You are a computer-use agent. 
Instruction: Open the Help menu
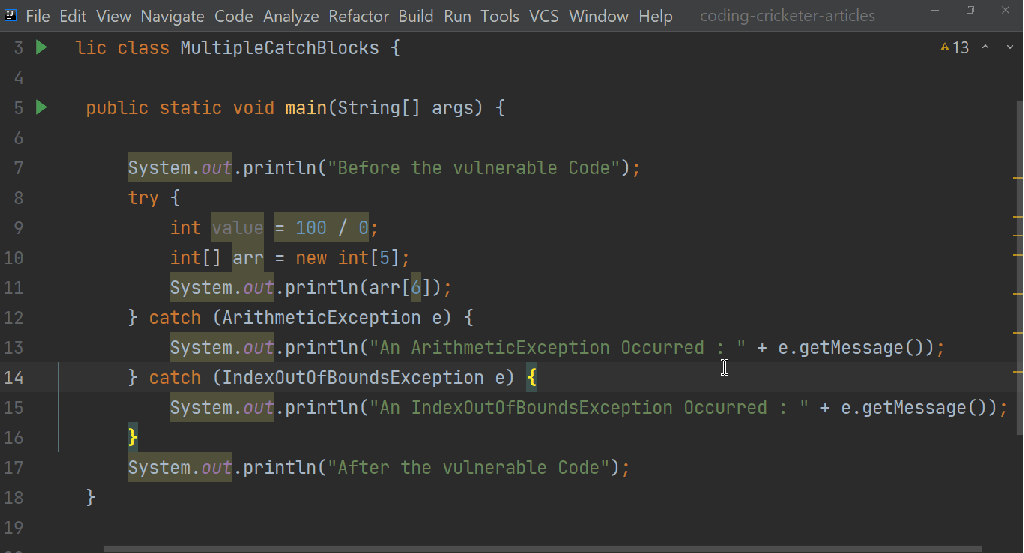655,16
